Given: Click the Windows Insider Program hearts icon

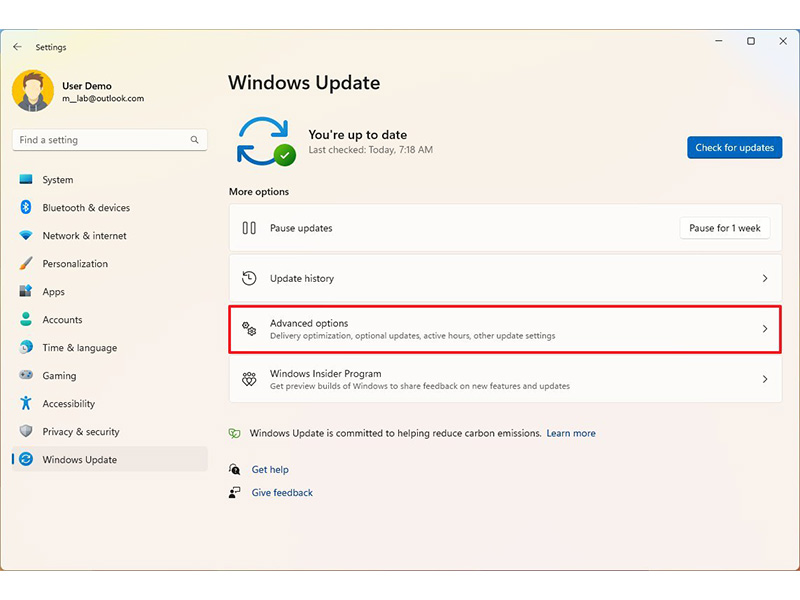Looking at the screenshot, I should [x=249, y=379].
